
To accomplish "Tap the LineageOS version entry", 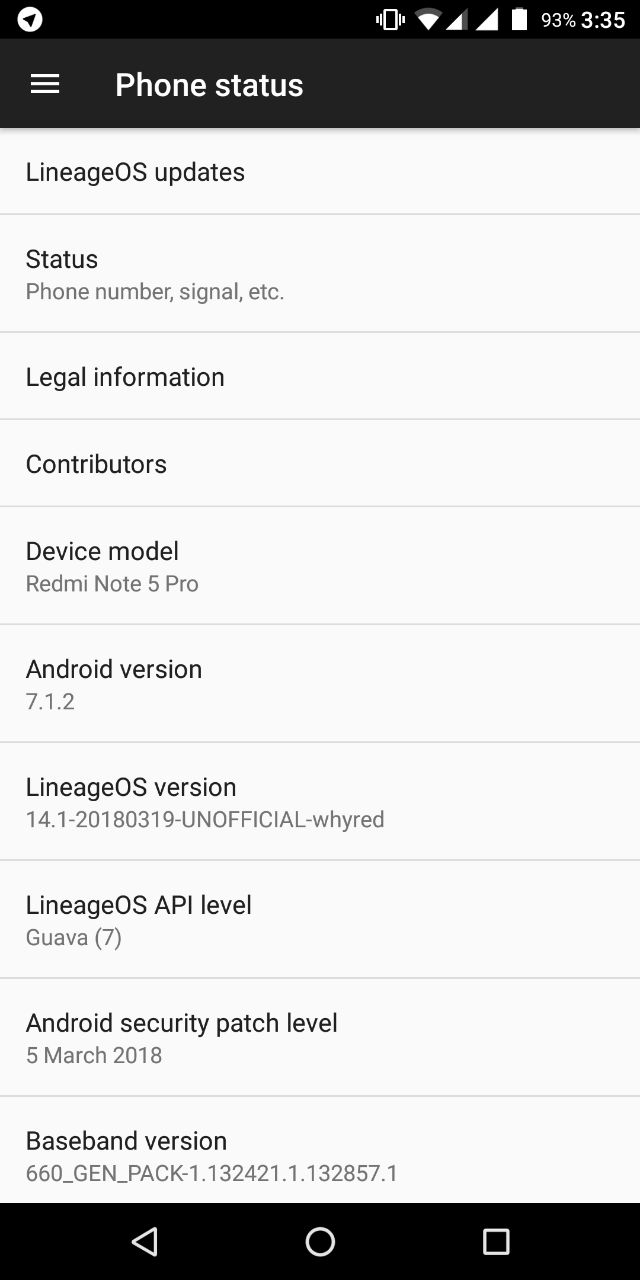I will click(x=320, y=802).
